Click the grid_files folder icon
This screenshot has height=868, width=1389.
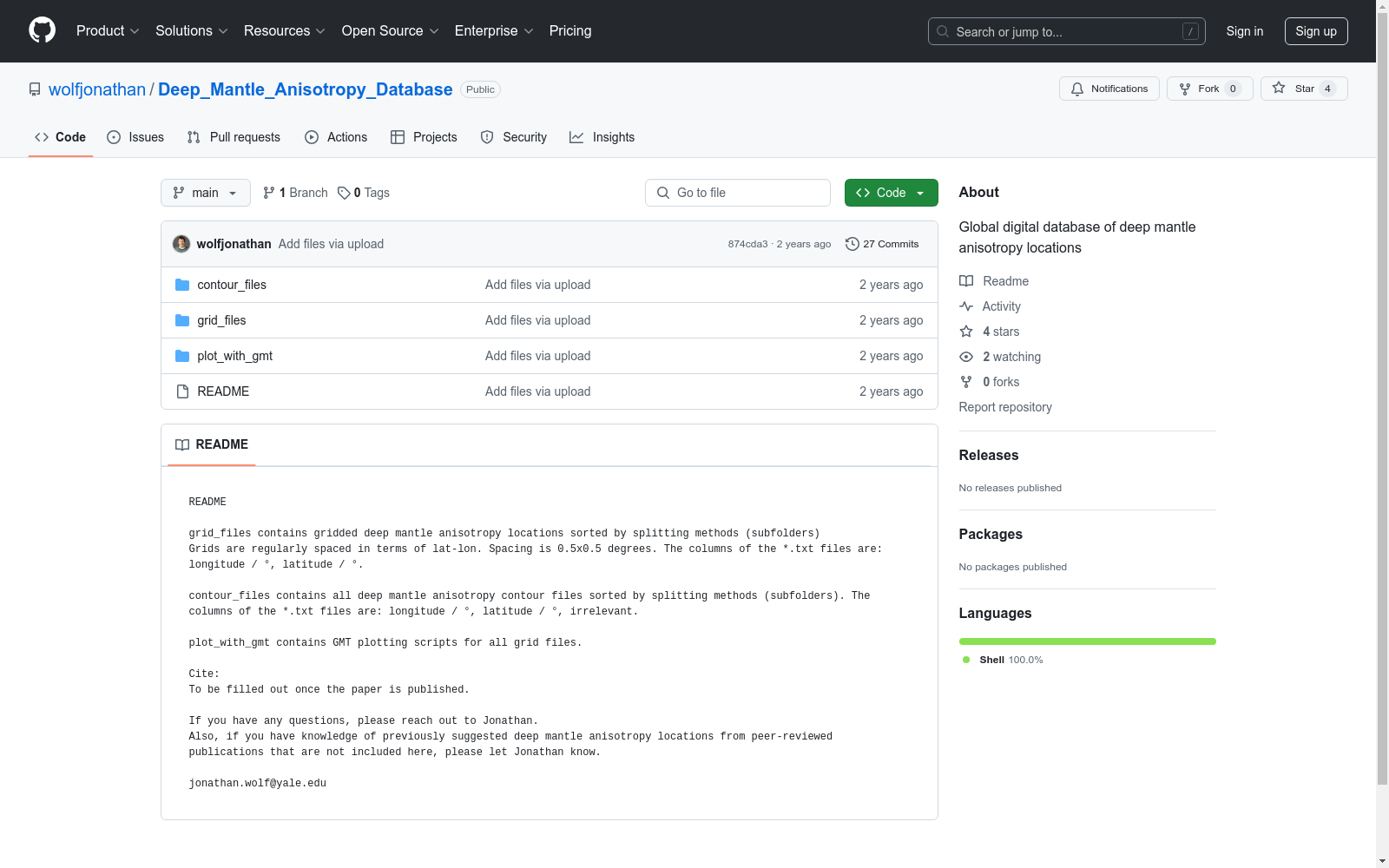(x=182, y=320)
